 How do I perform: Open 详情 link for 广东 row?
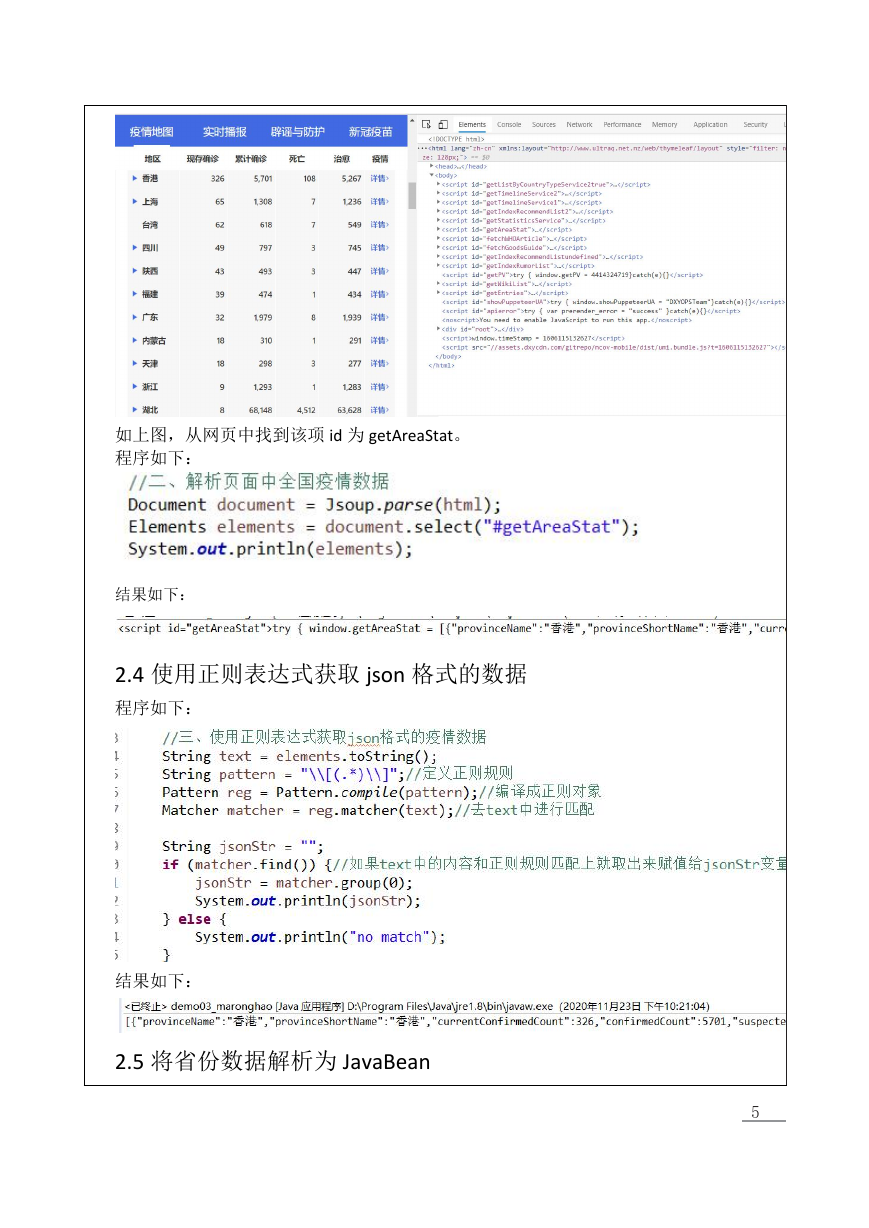click(x=380, y=317)
